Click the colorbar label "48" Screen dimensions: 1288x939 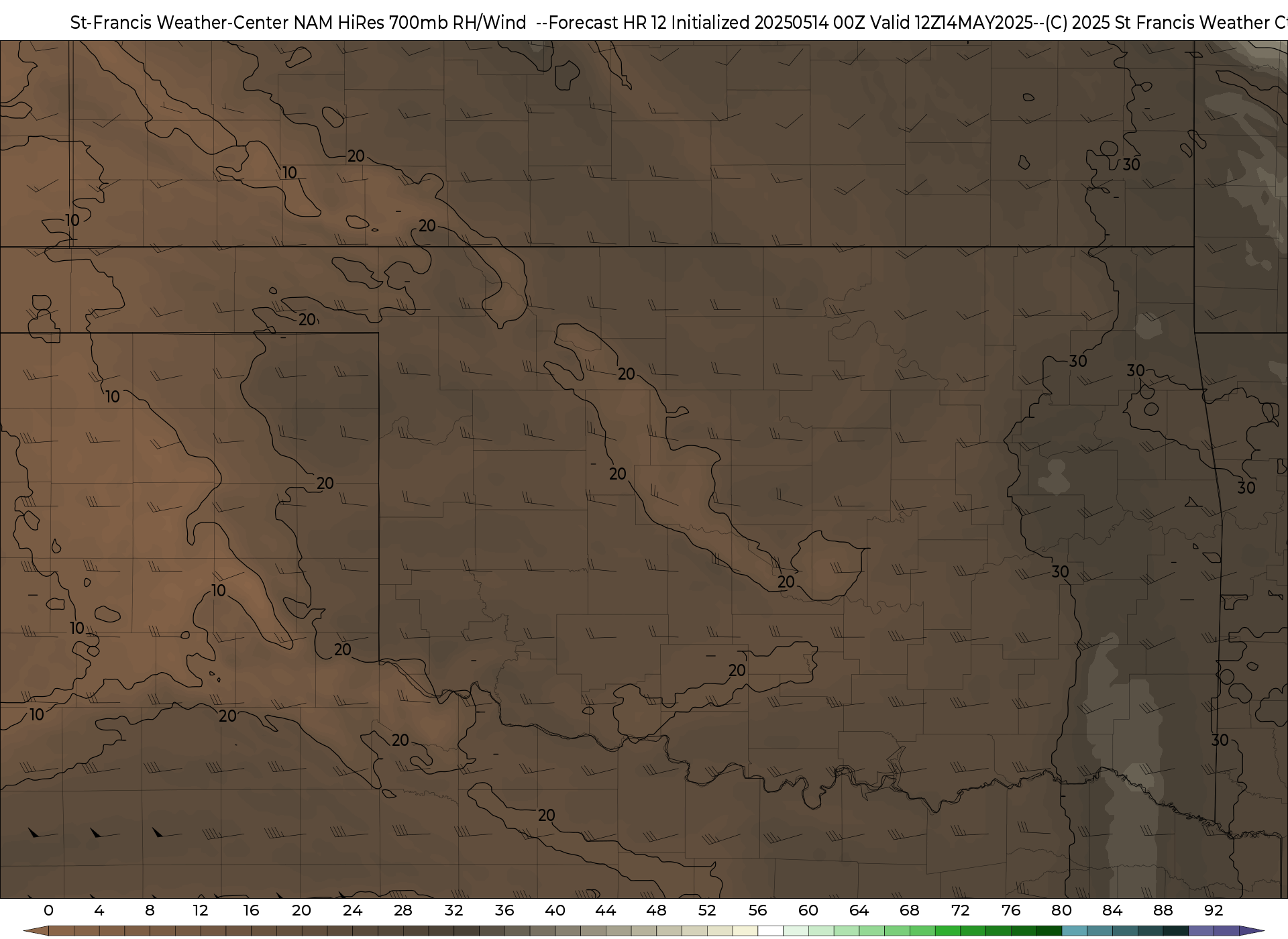pyautogui.click(x=656, y=910)
